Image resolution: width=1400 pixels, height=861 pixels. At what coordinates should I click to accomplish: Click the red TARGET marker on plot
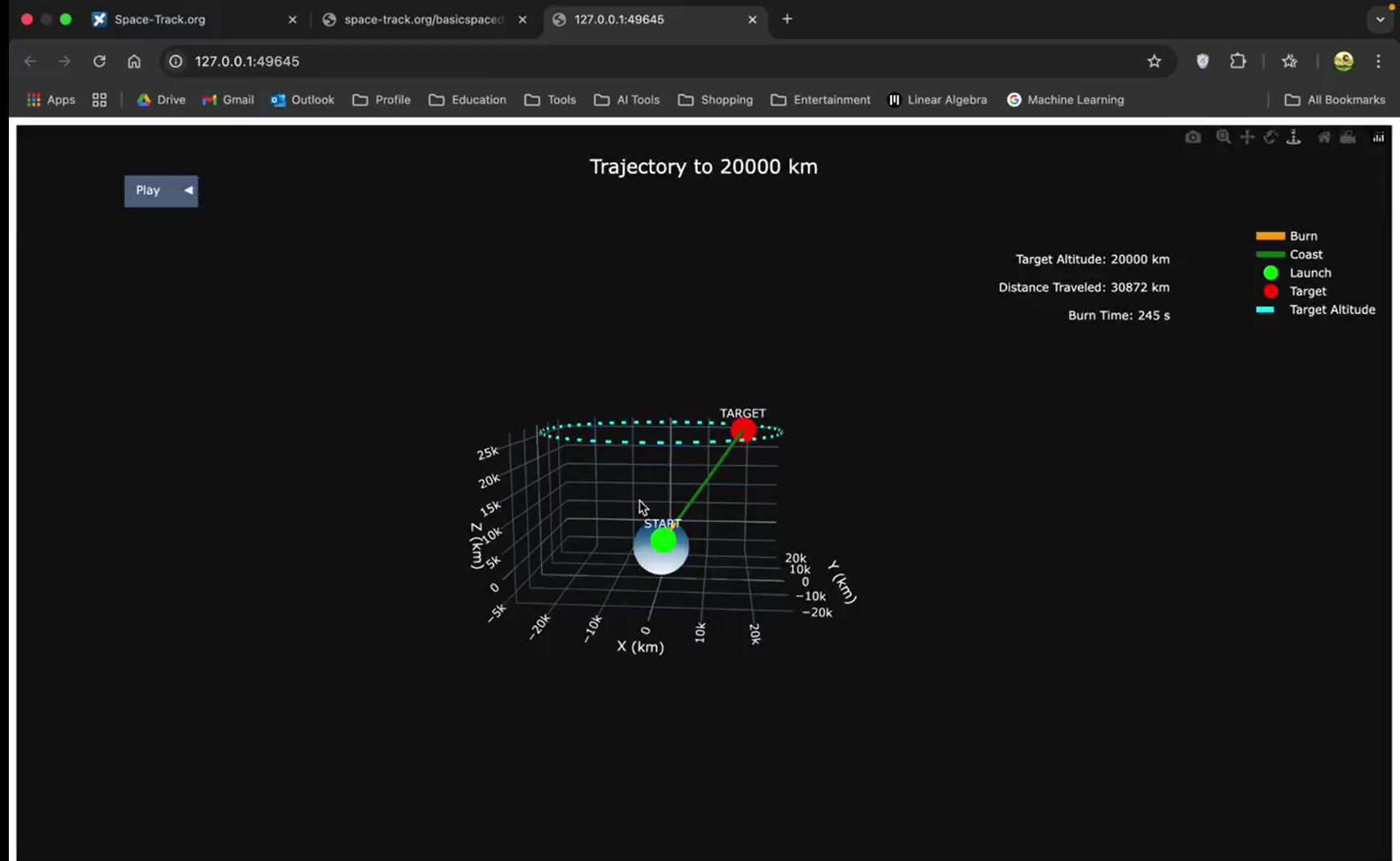[743, 431]
